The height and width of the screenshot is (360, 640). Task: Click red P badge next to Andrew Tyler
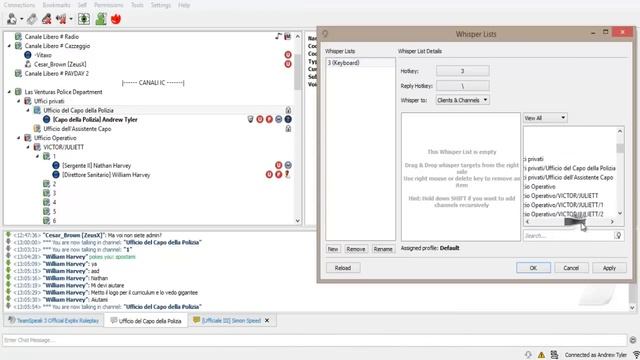(269, 119)
